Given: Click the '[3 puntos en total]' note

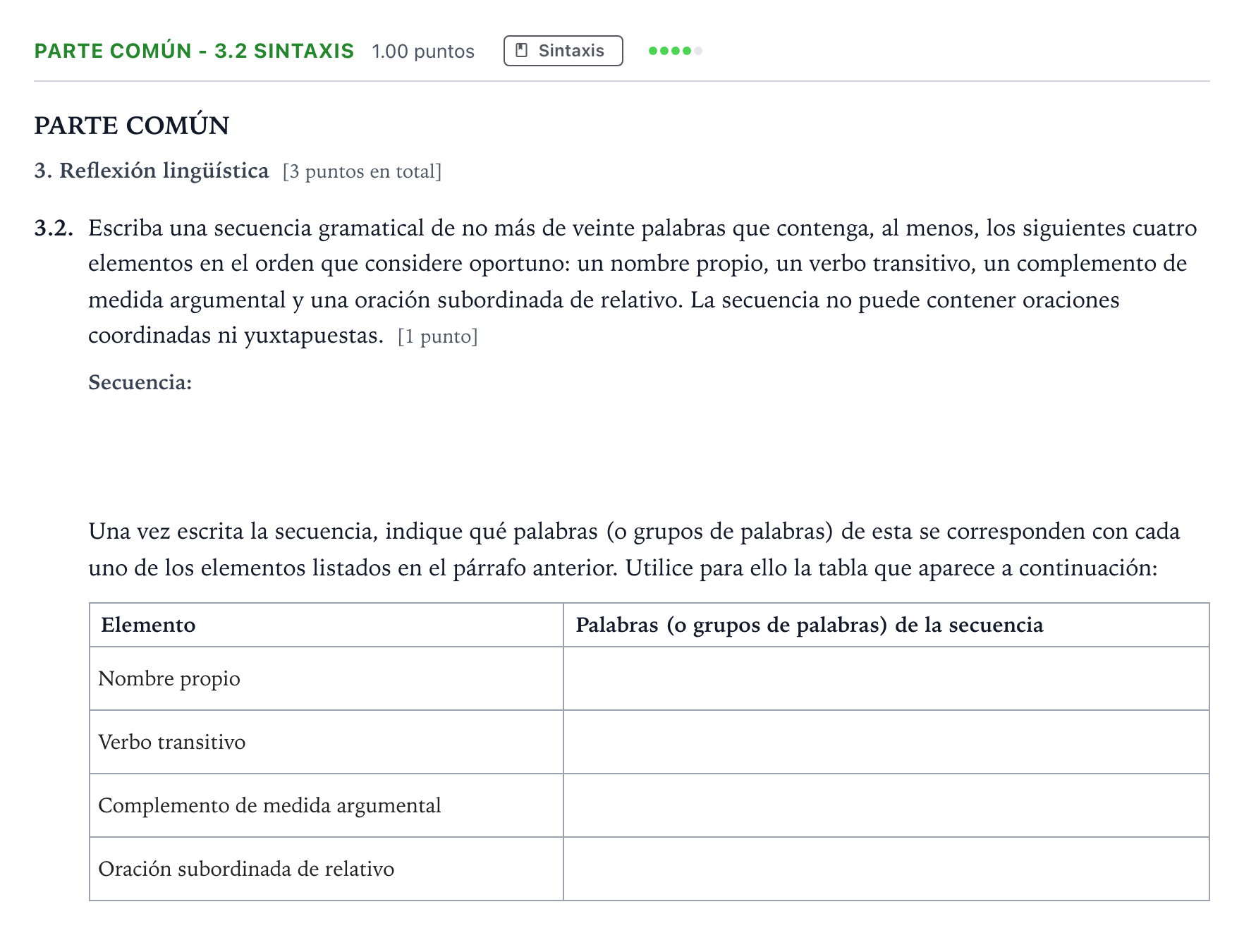Looking at the screenshot, I should (x=362, y=171).
